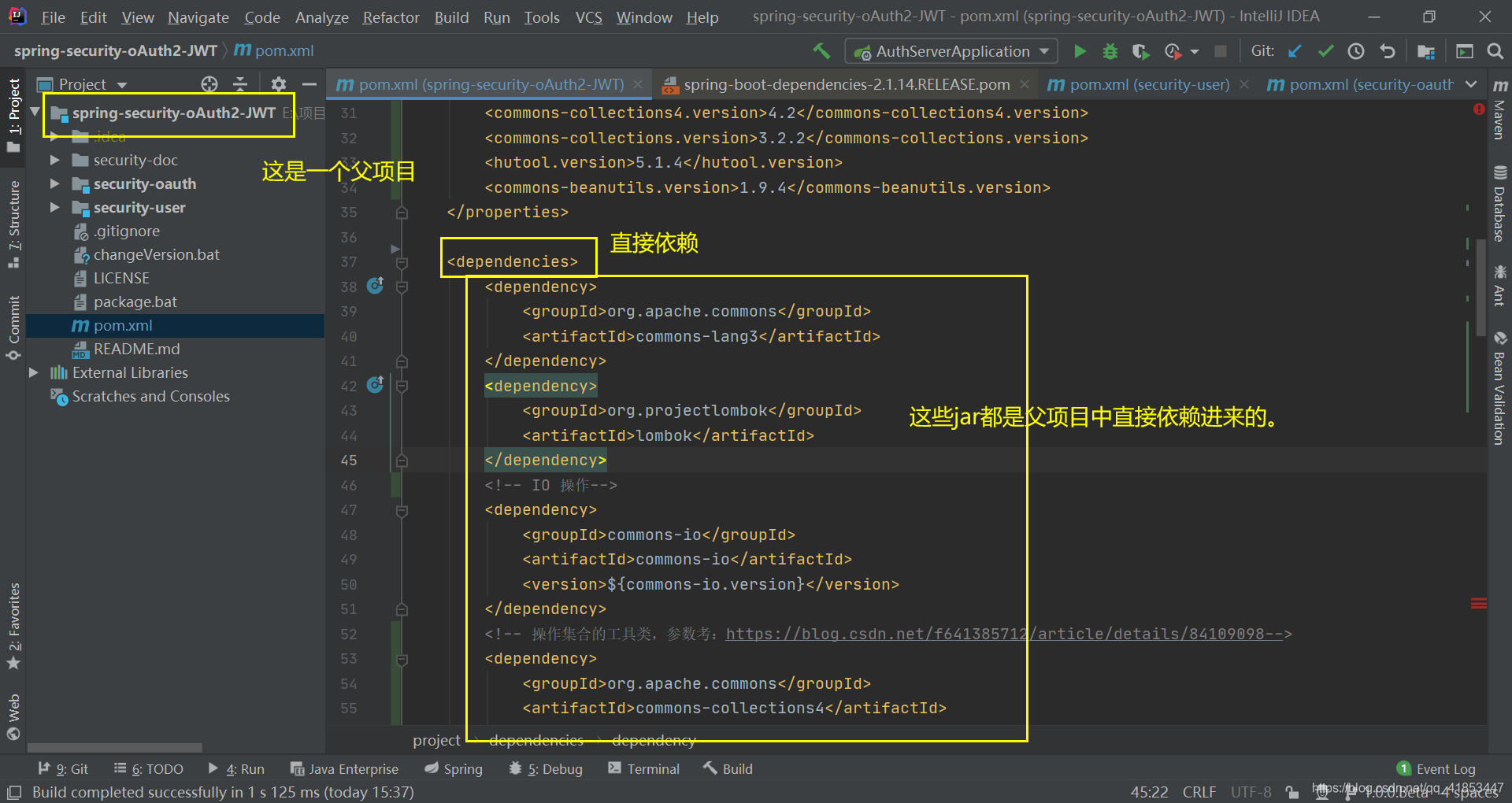Open the Ant tool window
Screen dimensions: 1512x803
(1500, 286)
